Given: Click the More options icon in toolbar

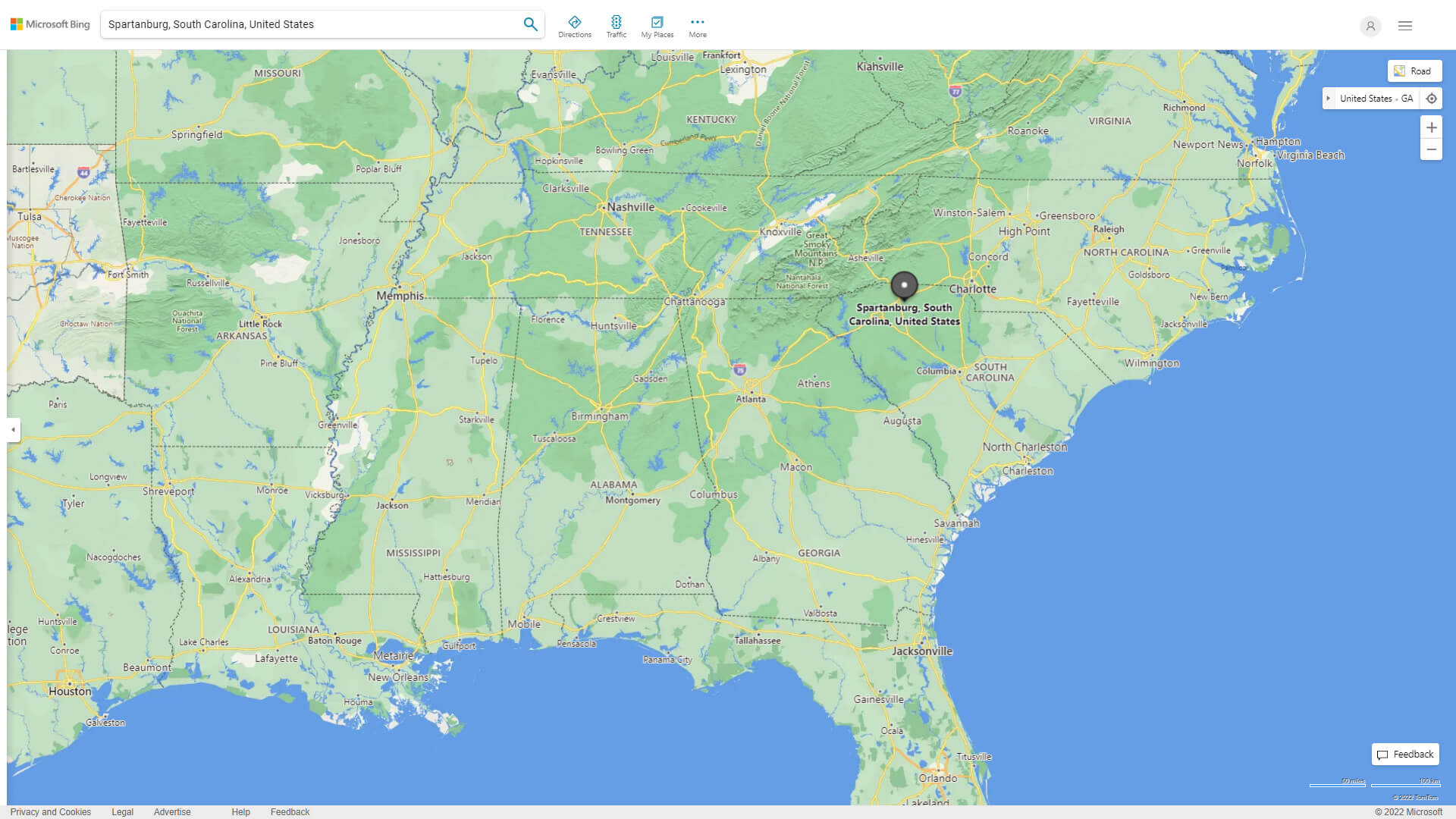Looking at the screenshot, I should 698,21.
